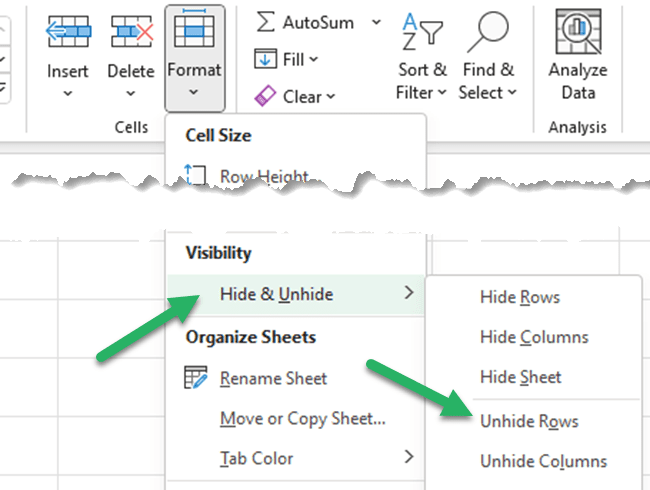Viewport: 650px width, 490px height.
Task: Select Unhide Rows from submenu
Action: pos(529,421)
